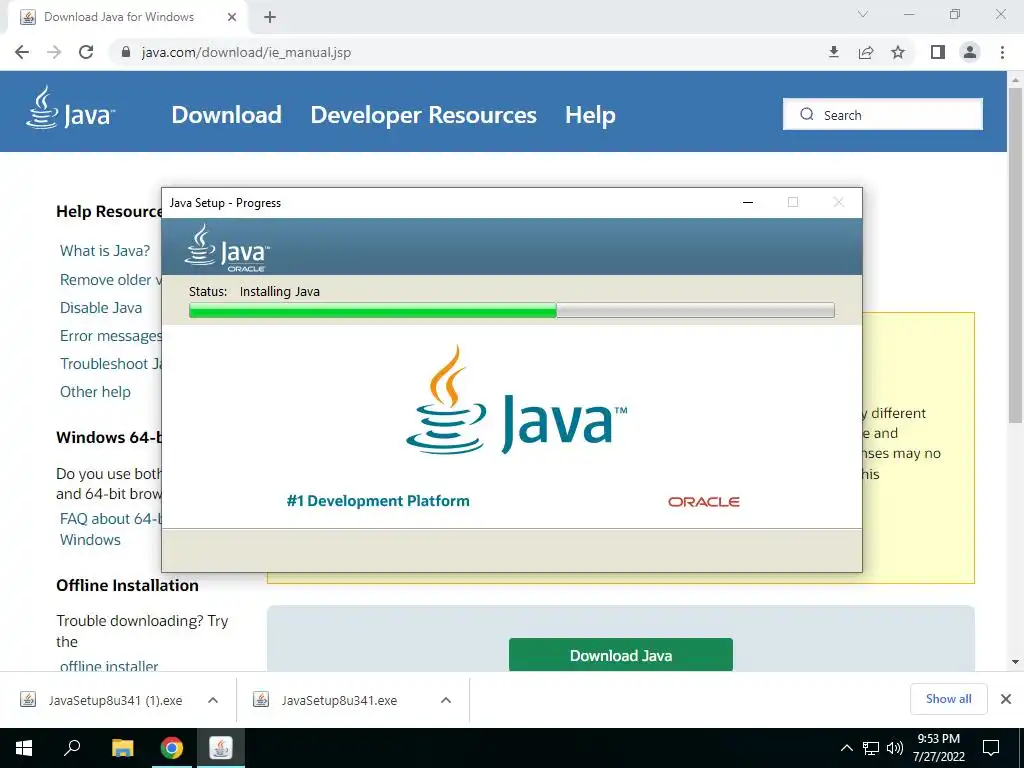Open the Download menu on the Java site
Image resolution: width=1024 pixels, height=768 pixels.
pos(227,115)
